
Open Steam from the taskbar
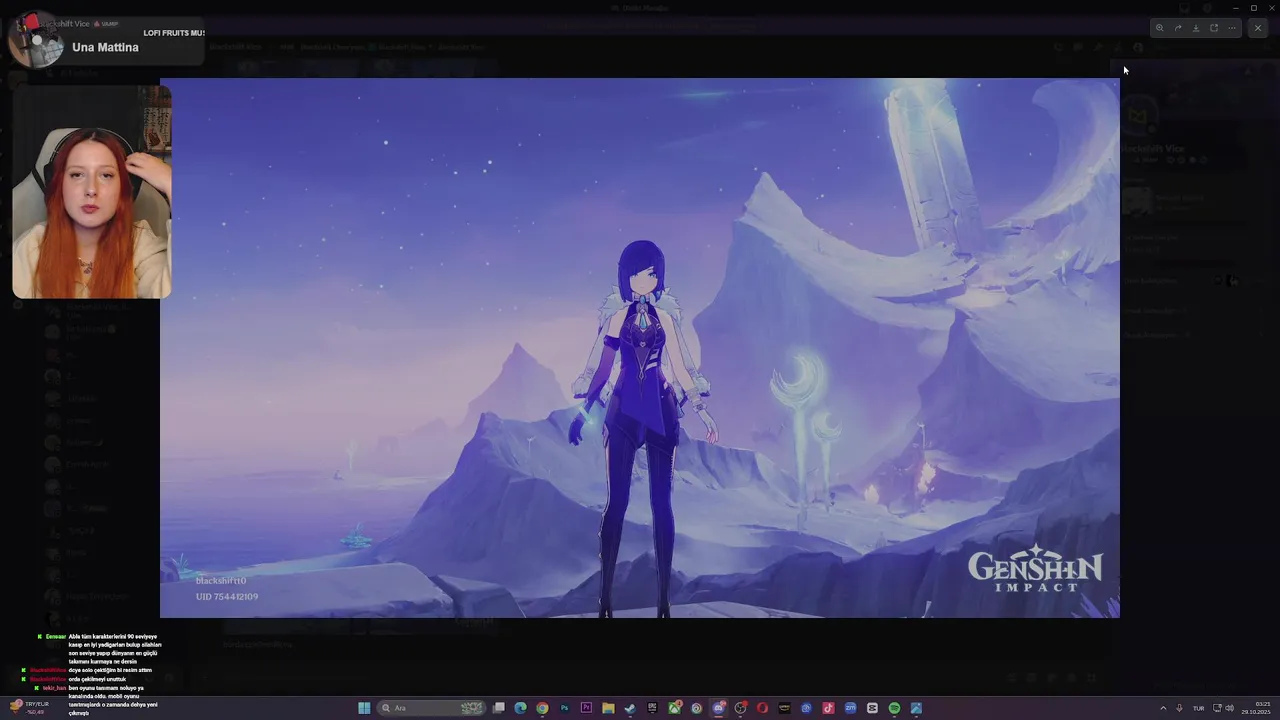[x=630, y=708]
